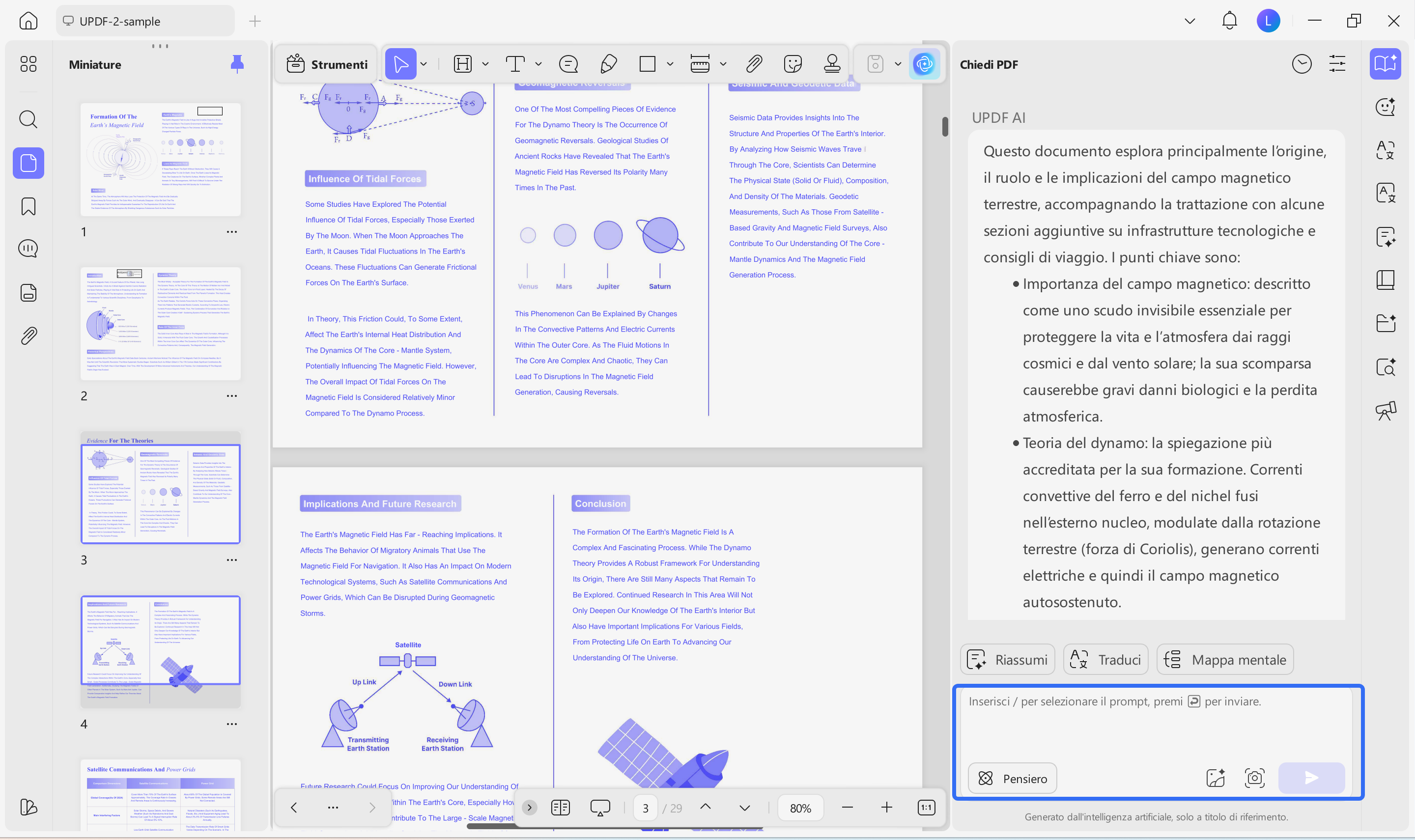The height and width of the screenshot is (840, 1415).
Task: Select the measure ruler tool
Action: point(700,64)
